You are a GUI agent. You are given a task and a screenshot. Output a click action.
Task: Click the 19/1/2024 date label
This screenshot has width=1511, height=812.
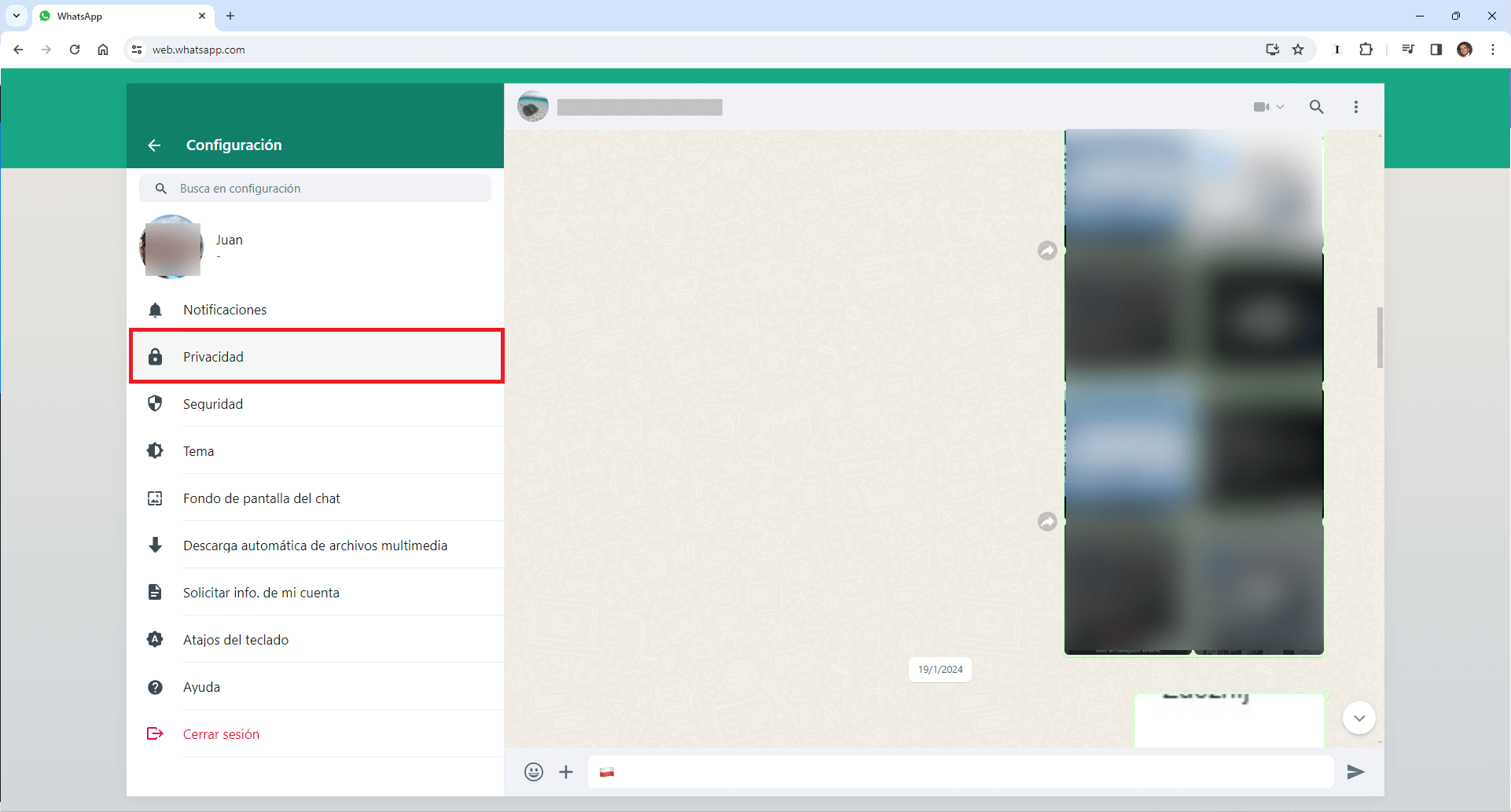[940, 670]
